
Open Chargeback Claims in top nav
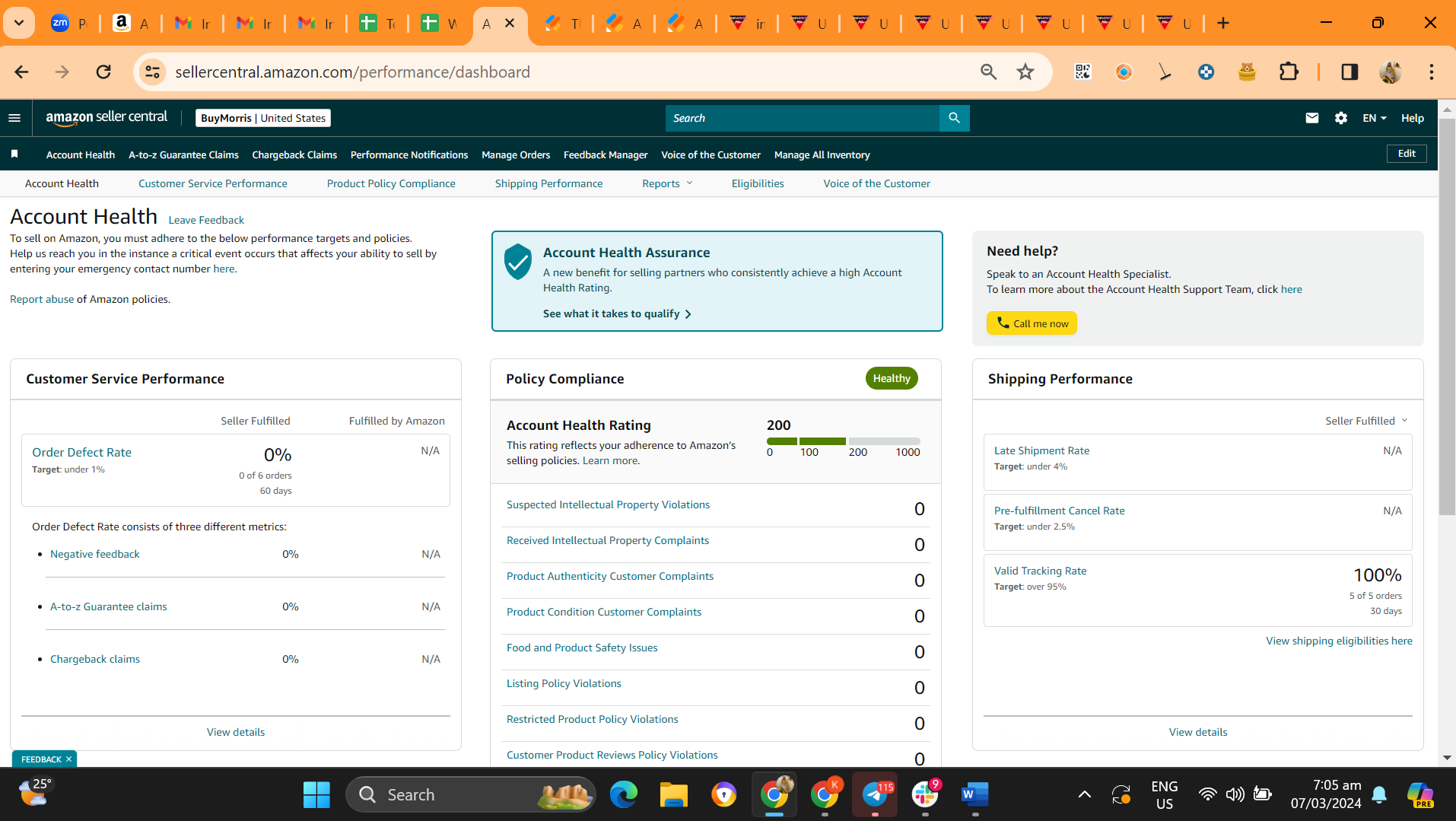[294, 154]
